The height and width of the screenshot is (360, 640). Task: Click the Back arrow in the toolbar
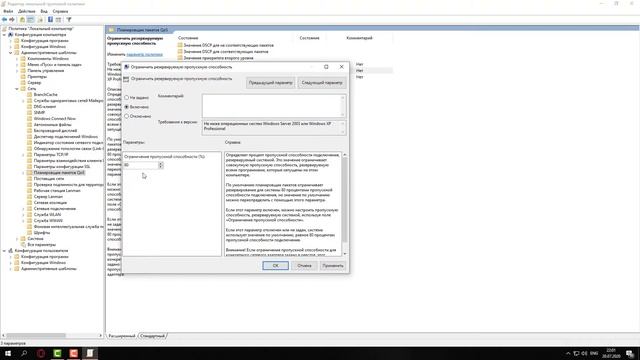[x=4, y=20]
